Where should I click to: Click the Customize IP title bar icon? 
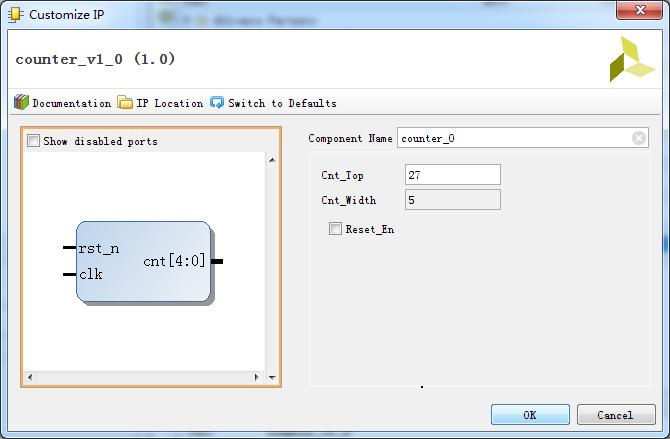point(15,15)
